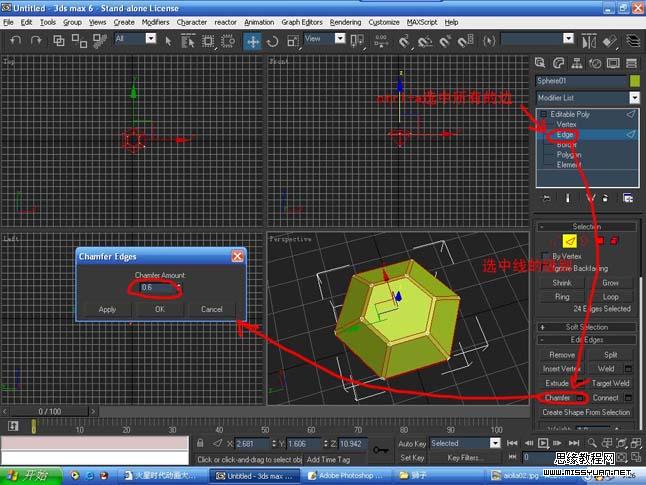The width and height of the screenshot is (646, 485).
Task: Open the MAXScript menu
Action: tap(422, 22)
